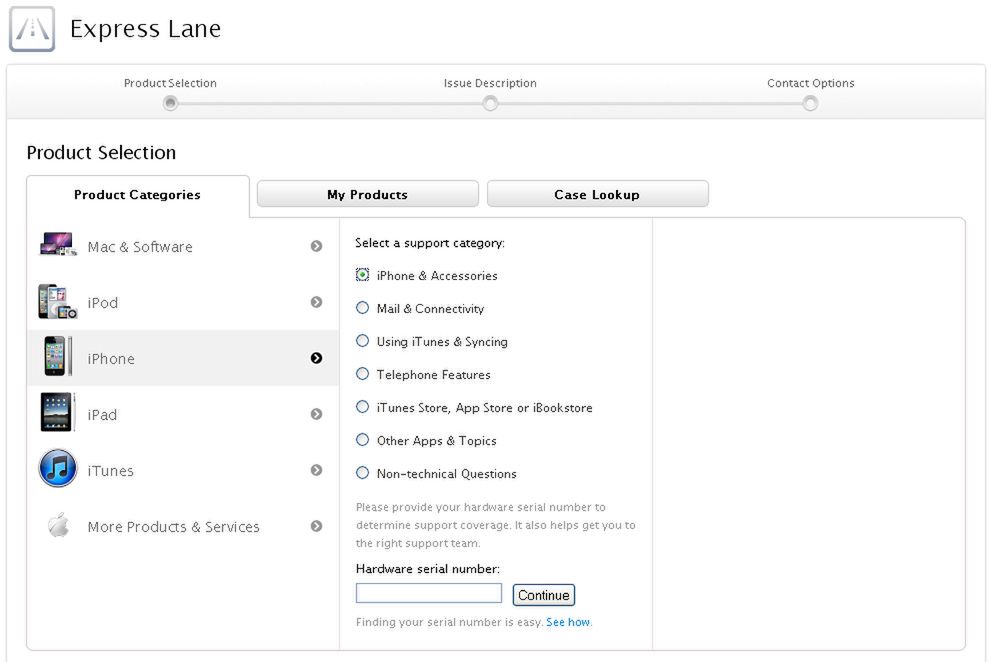Expand the Mac & Software category arrow
The image size is (992, 662).
pos(316,245)
